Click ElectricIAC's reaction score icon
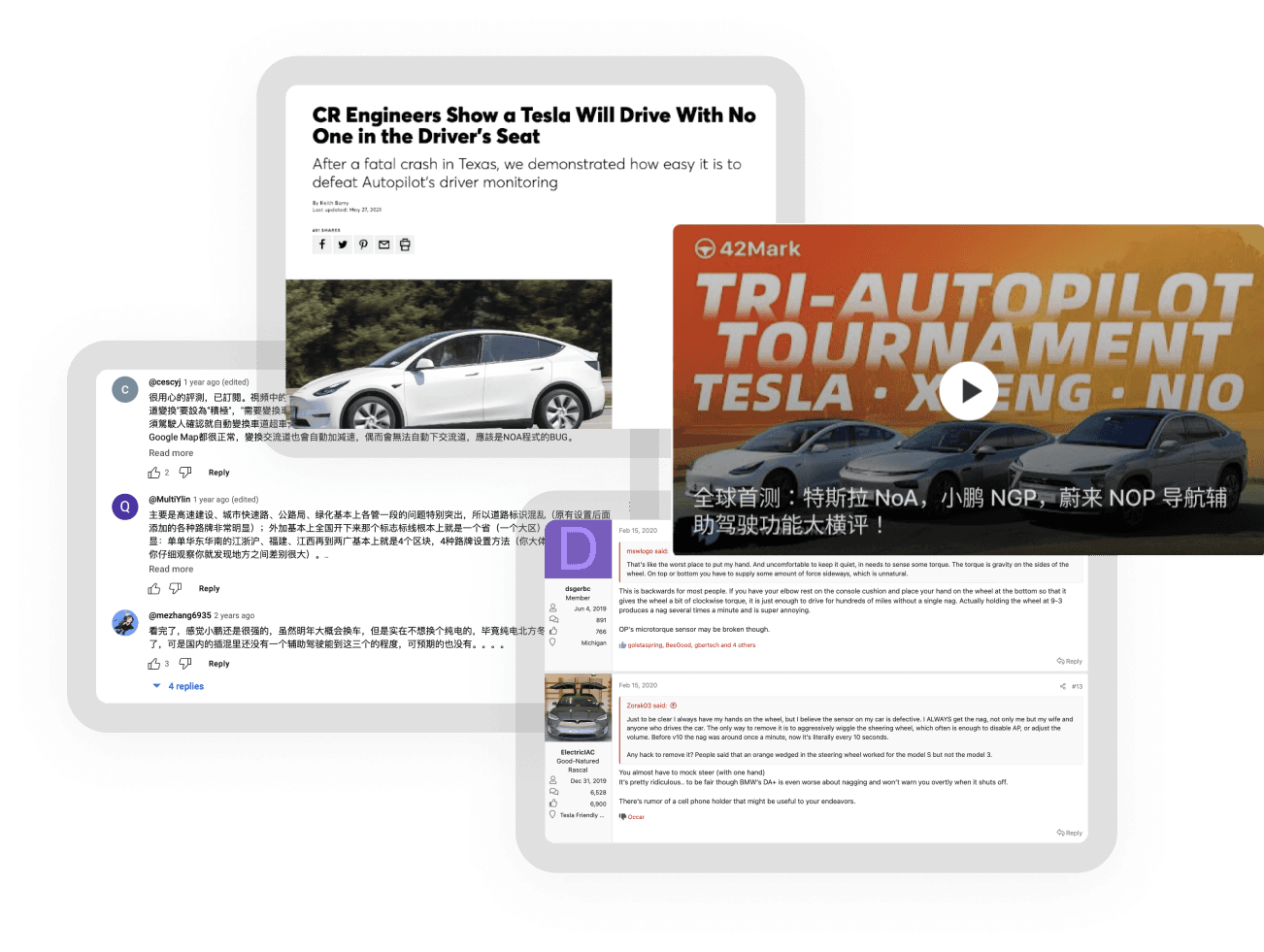This screenshot has width=1264, height=952. (553, 804)
